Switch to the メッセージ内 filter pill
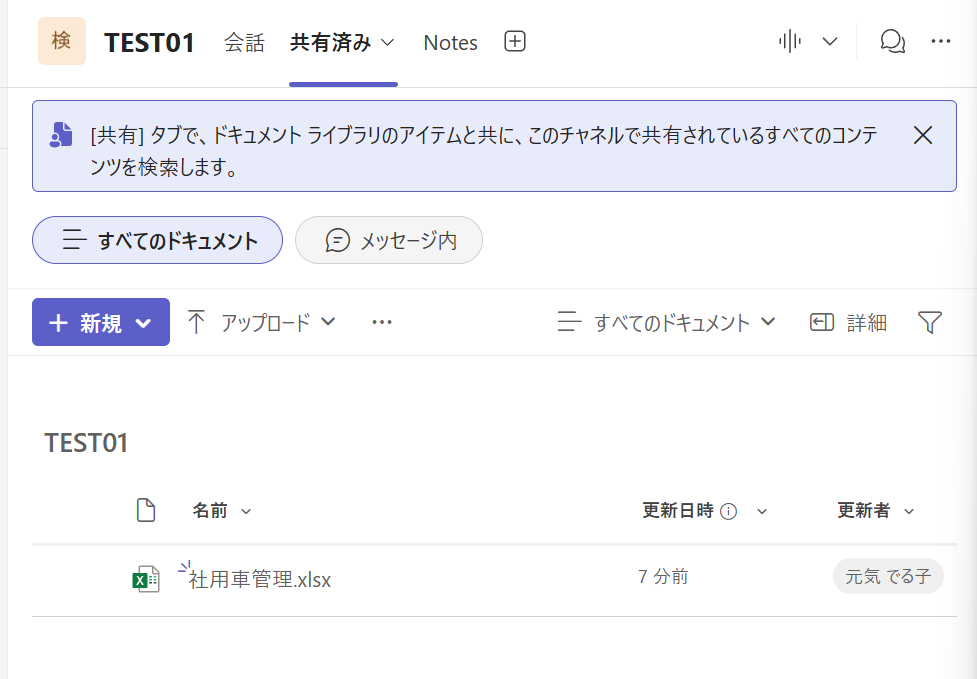Viewport: 977px width, 679px height. pos(390,240)
